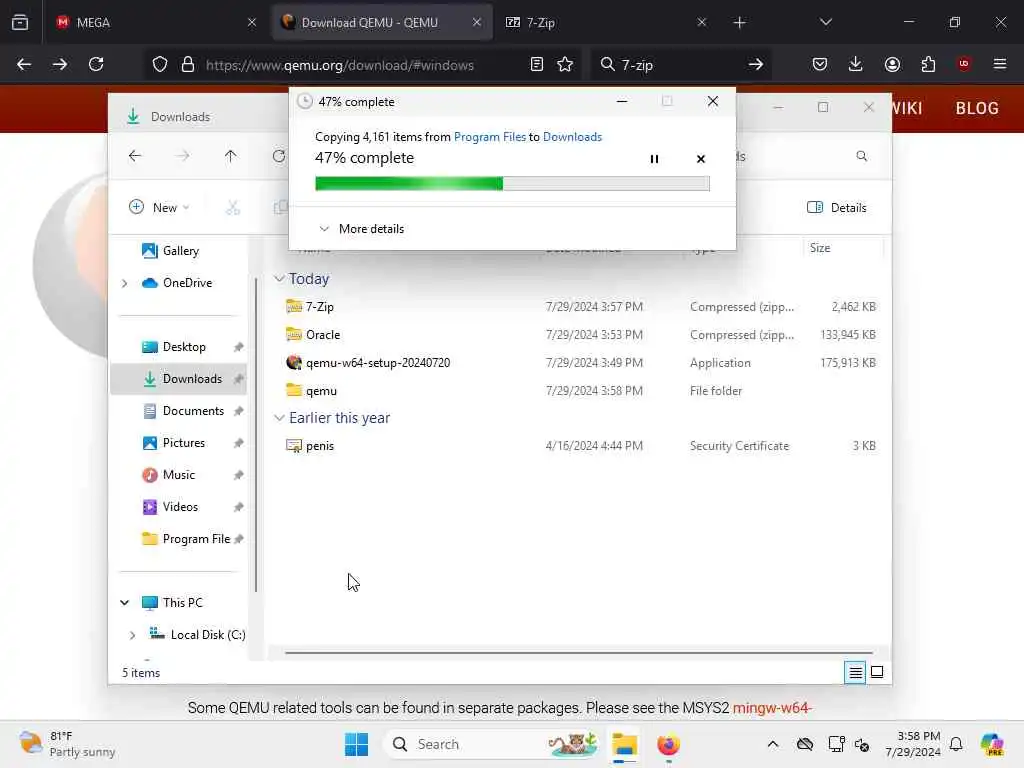1024x768 pixels.
Task: Open the Firefox application menu
Action: tap(1000, 64)
